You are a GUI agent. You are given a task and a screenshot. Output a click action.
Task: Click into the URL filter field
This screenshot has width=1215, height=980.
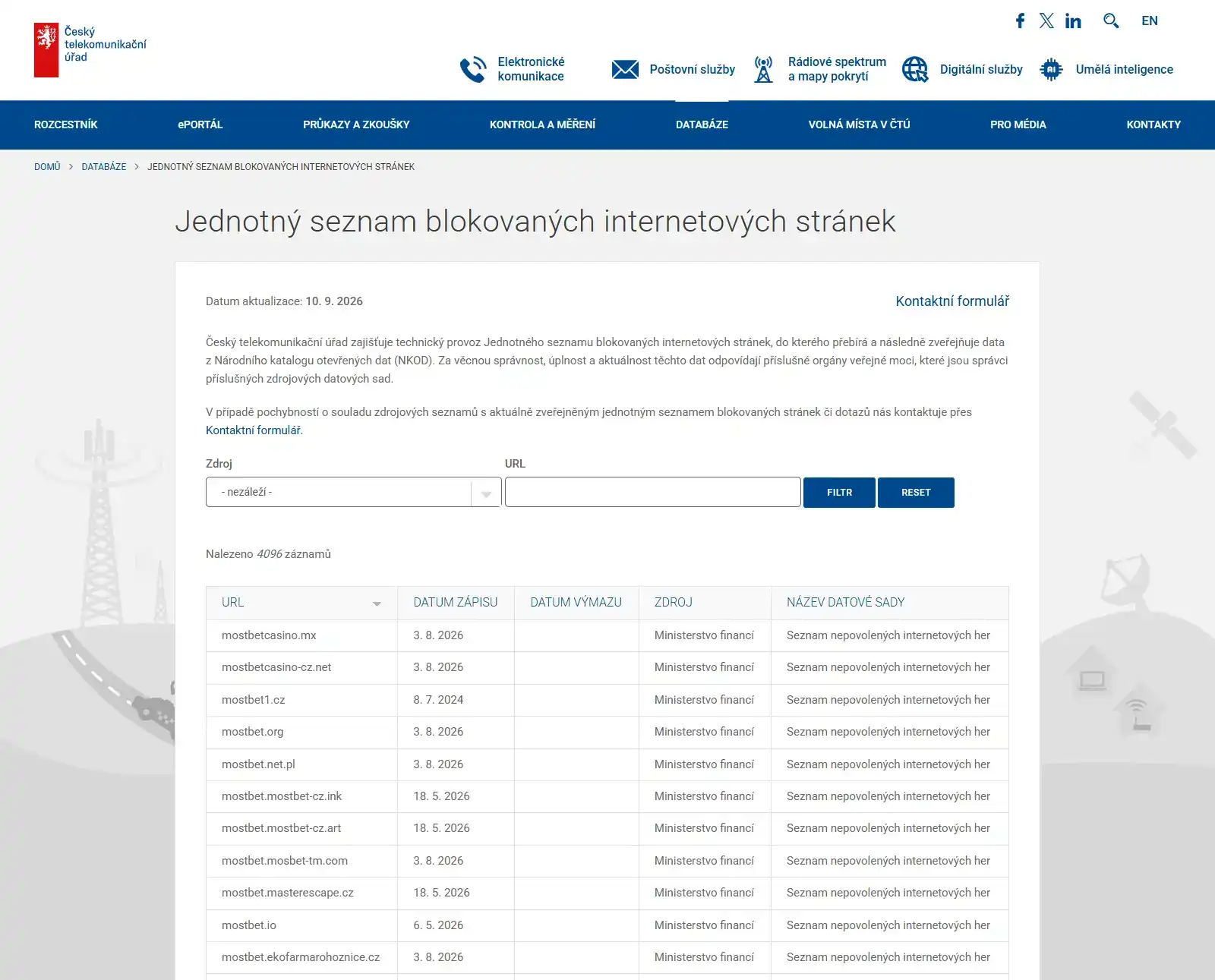click(x=652, y=492)
